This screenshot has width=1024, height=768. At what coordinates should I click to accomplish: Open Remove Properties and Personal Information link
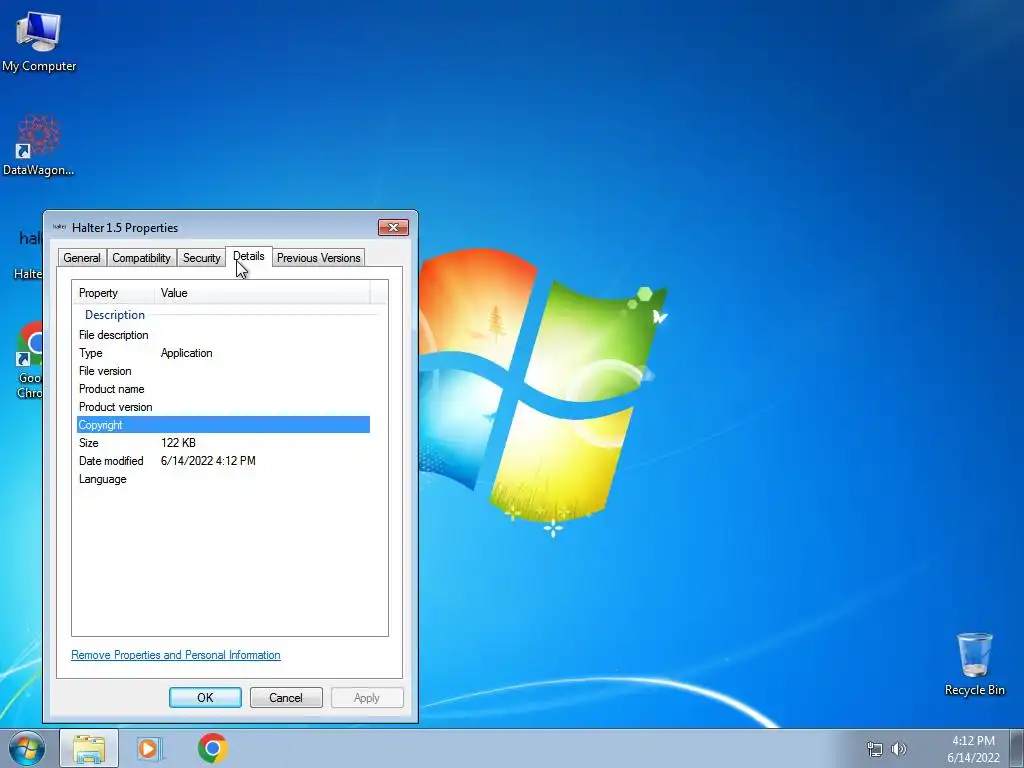click(x=176, y=655)
